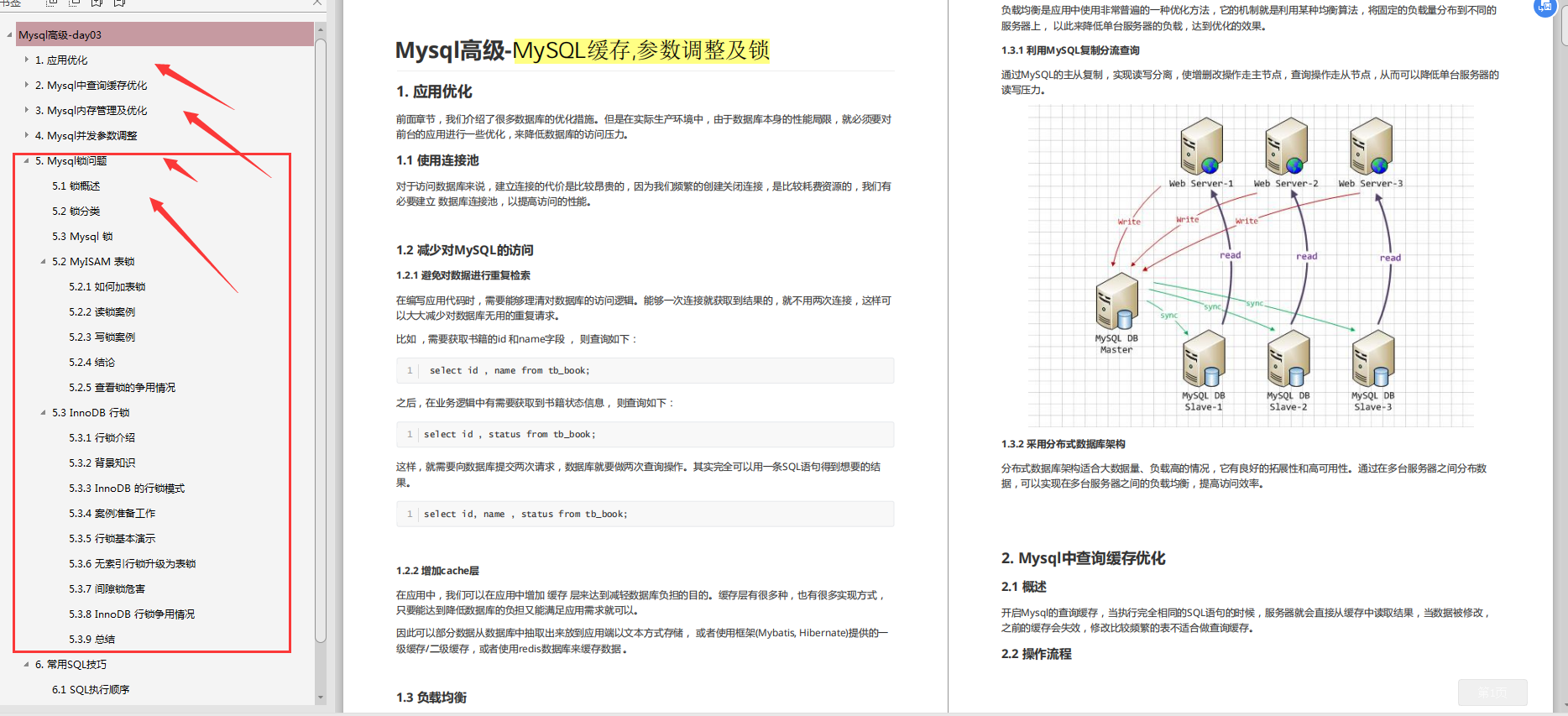Open bookmark 2. Mysql中查询缓存优化
The image size is (1568, 716).
pos(91,85)
